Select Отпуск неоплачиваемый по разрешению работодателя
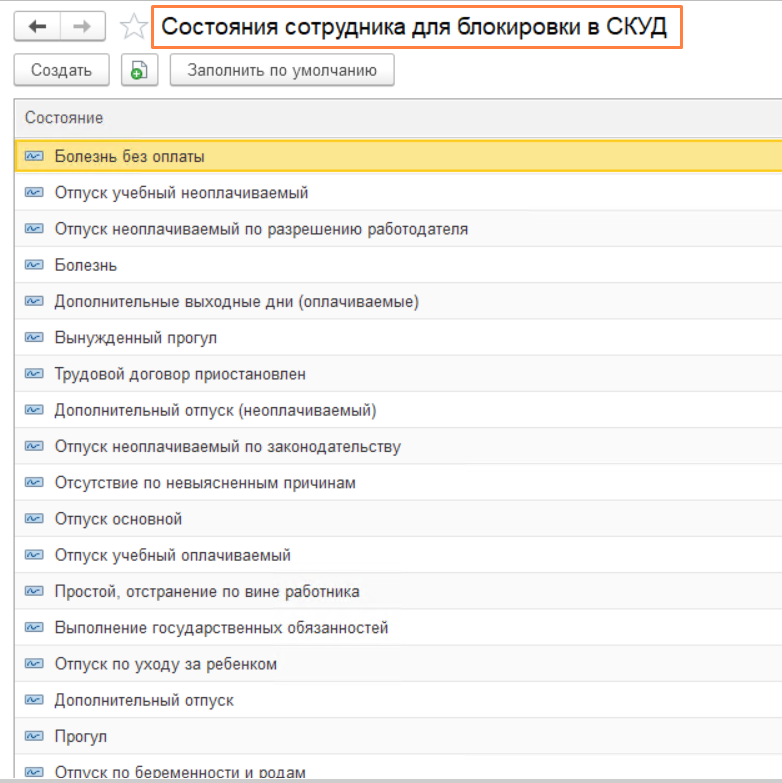The image size is (782, 783). (261, 229)
